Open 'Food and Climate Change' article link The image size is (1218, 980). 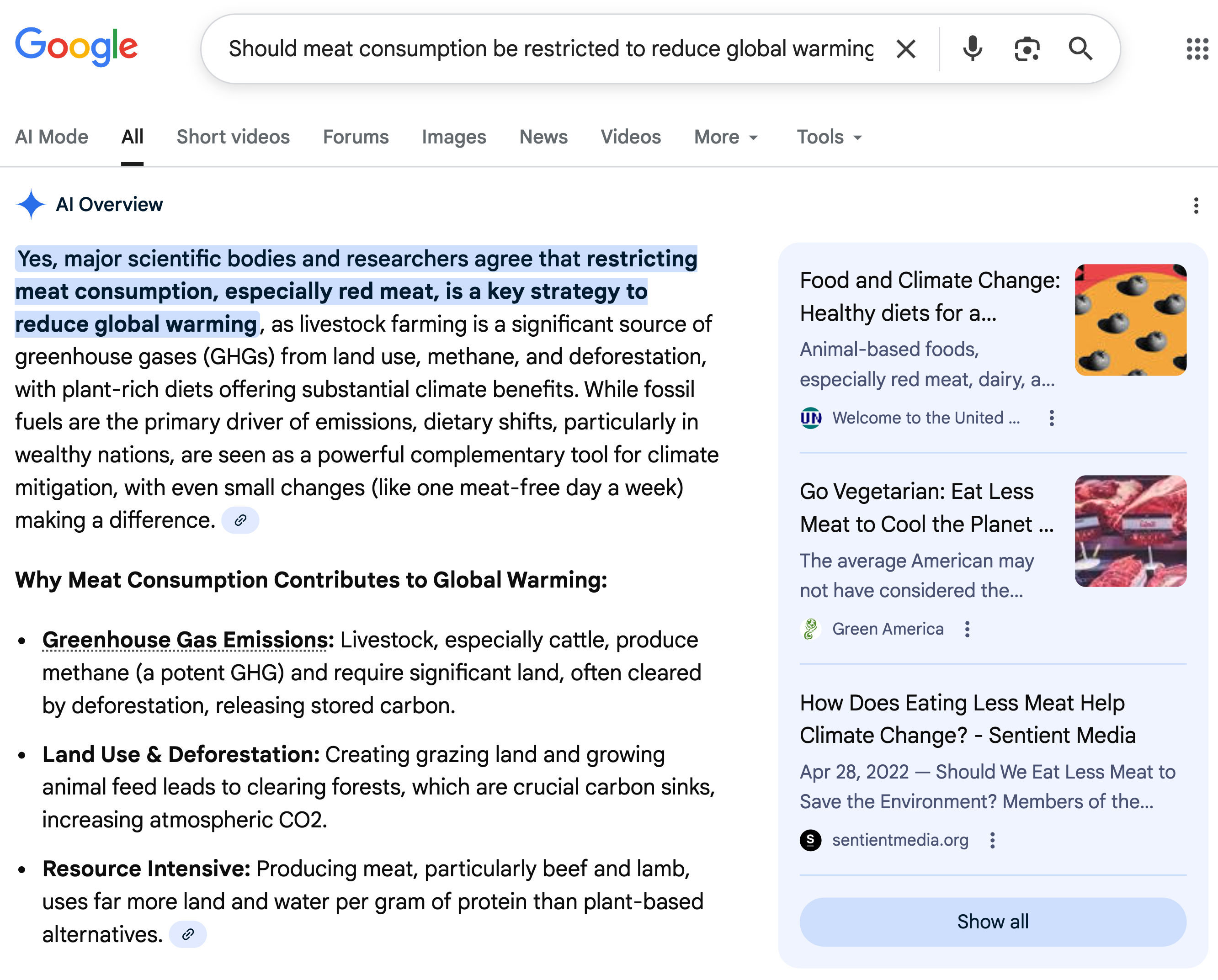click(x=930, y=297)
